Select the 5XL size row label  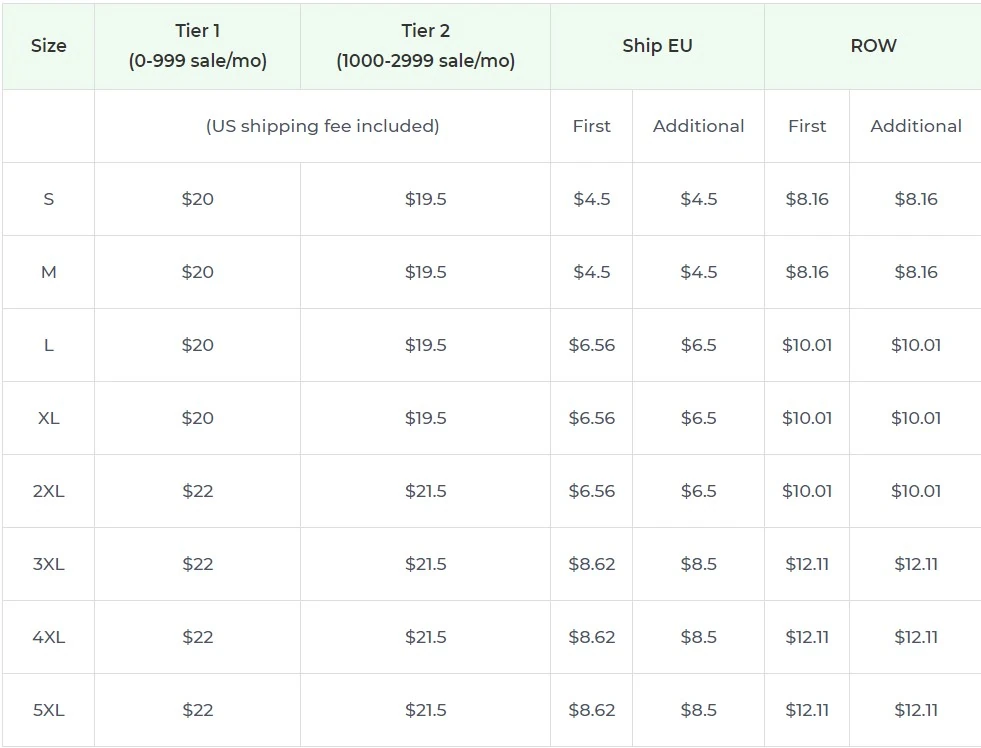tap(48, 710)
